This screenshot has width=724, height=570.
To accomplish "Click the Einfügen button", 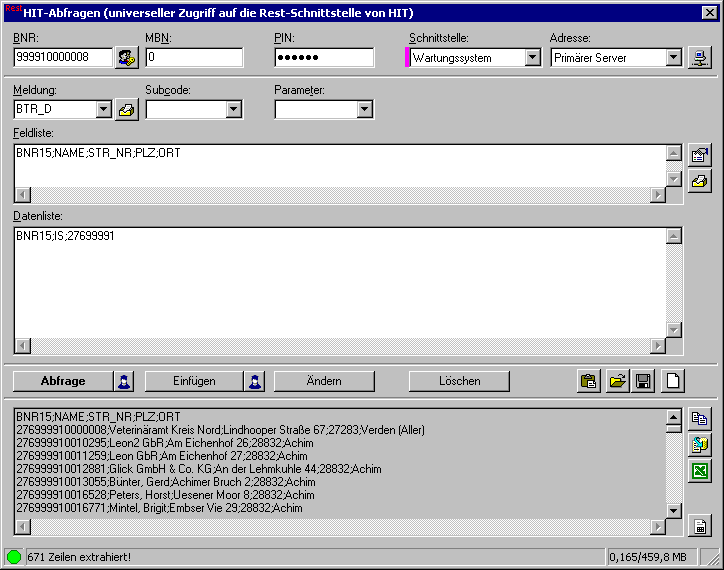I will [194, 382].
